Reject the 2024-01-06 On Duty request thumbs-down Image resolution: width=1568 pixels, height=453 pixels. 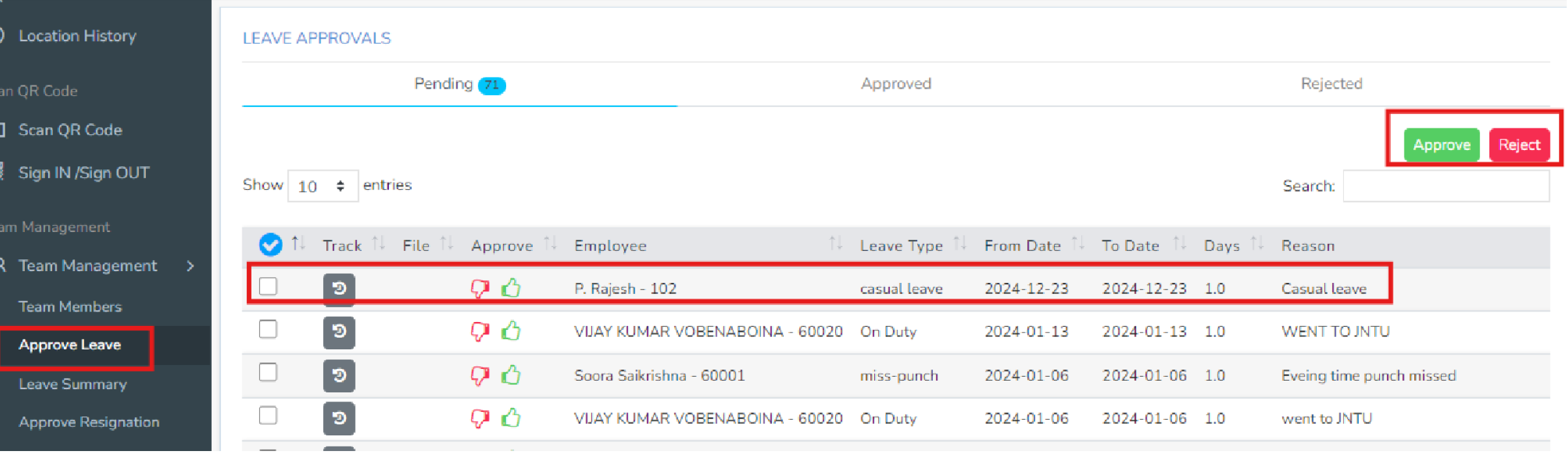pos(480,418)
